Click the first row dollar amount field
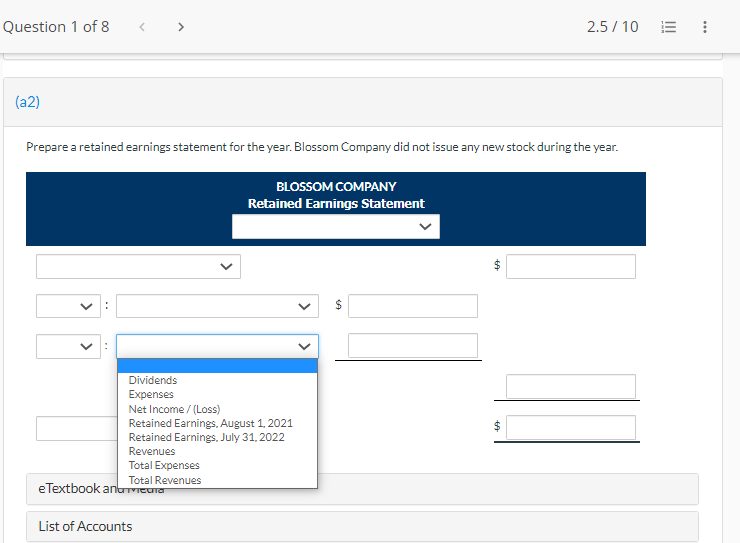 click(x=571, y=267)
